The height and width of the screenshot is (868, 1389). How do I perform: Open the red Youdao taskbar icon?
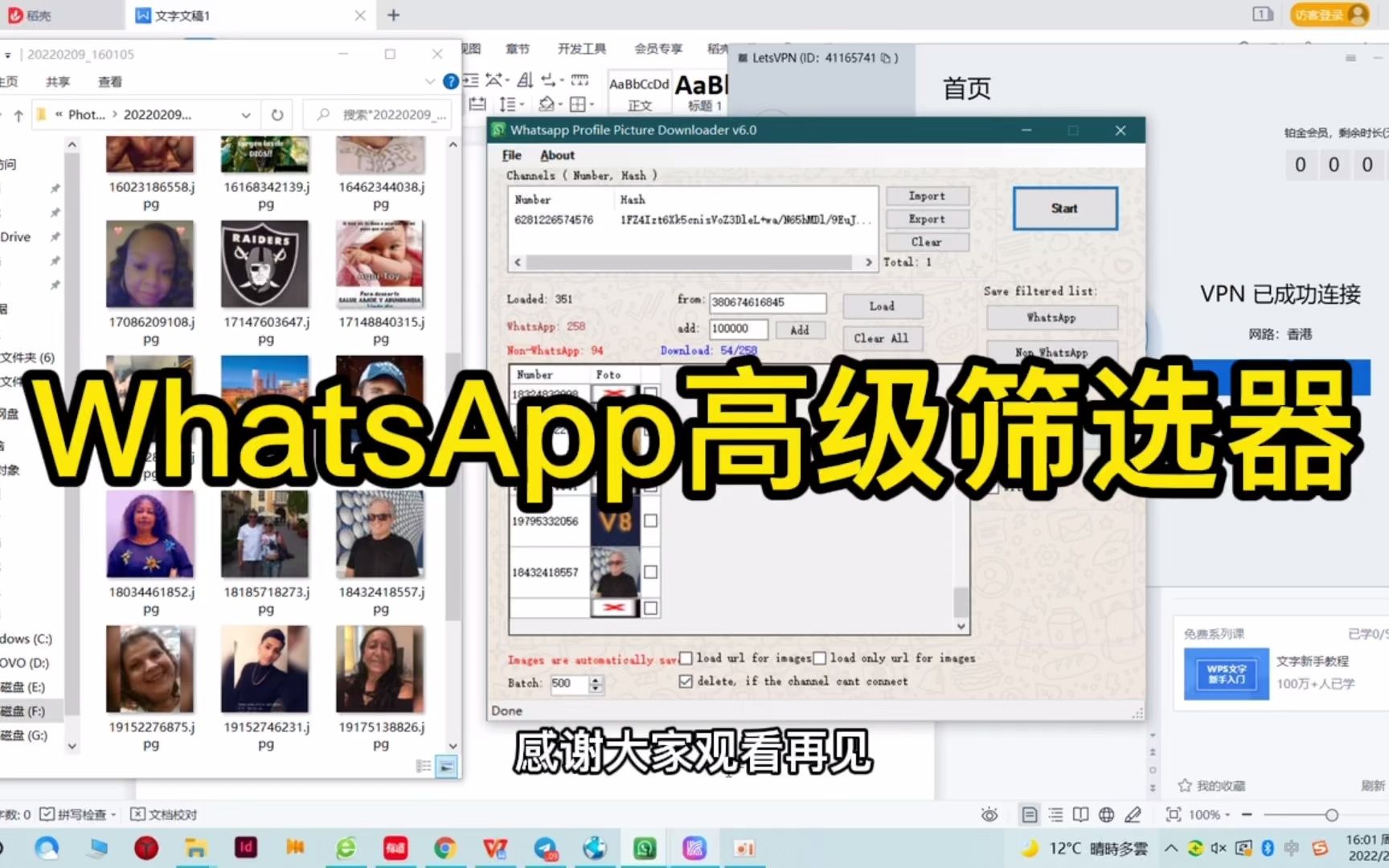[395, 848]
